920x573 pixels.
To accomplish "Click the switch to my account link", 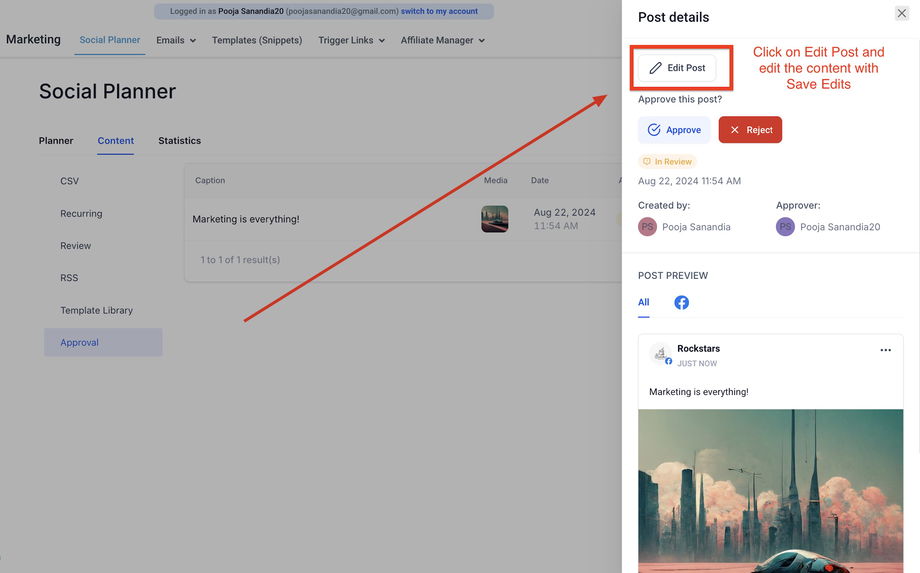I will point(439,11).
